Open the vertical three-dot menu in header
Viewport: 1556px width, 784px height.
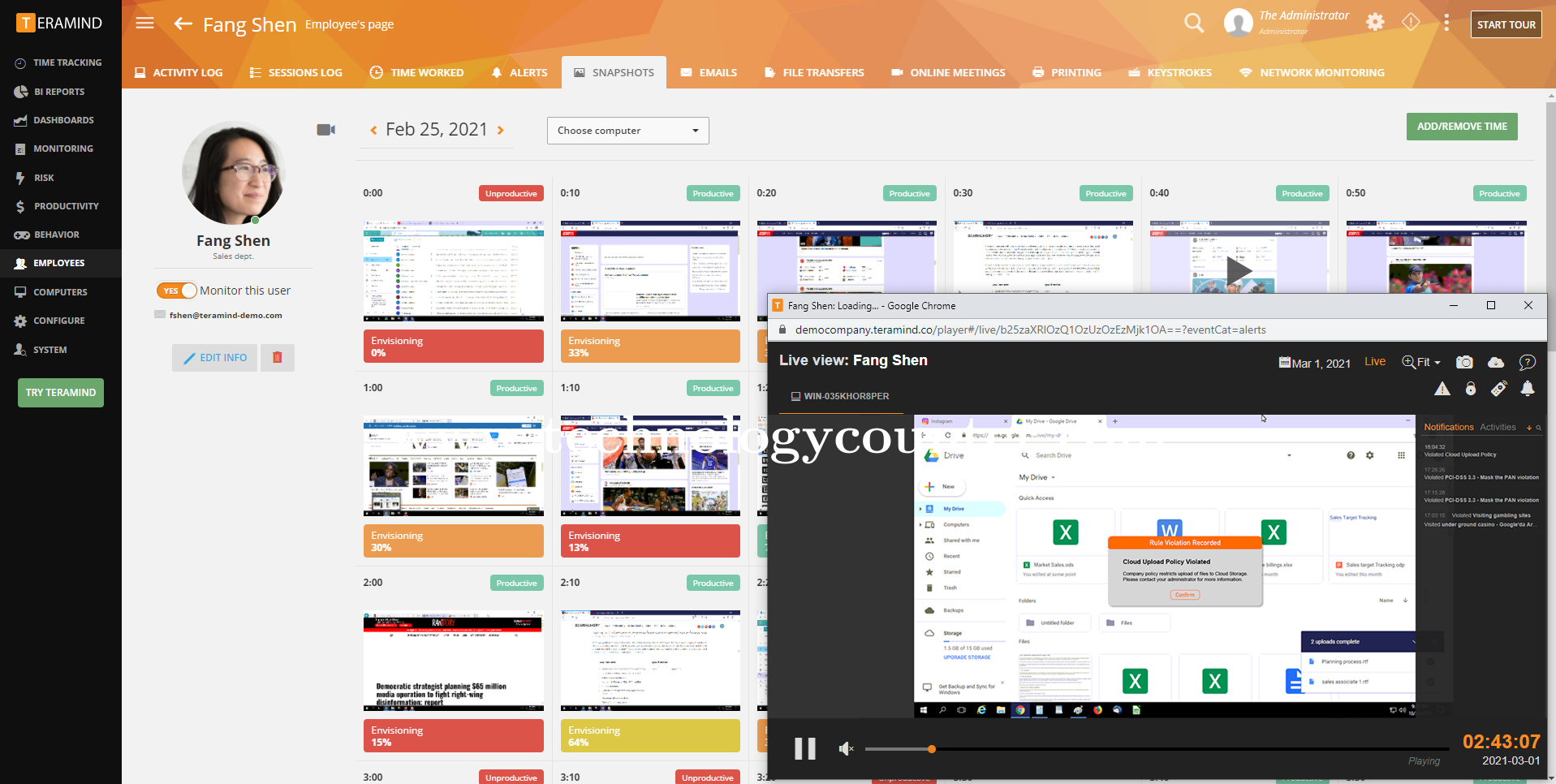pyautogui.click(x=1446, y=23)
